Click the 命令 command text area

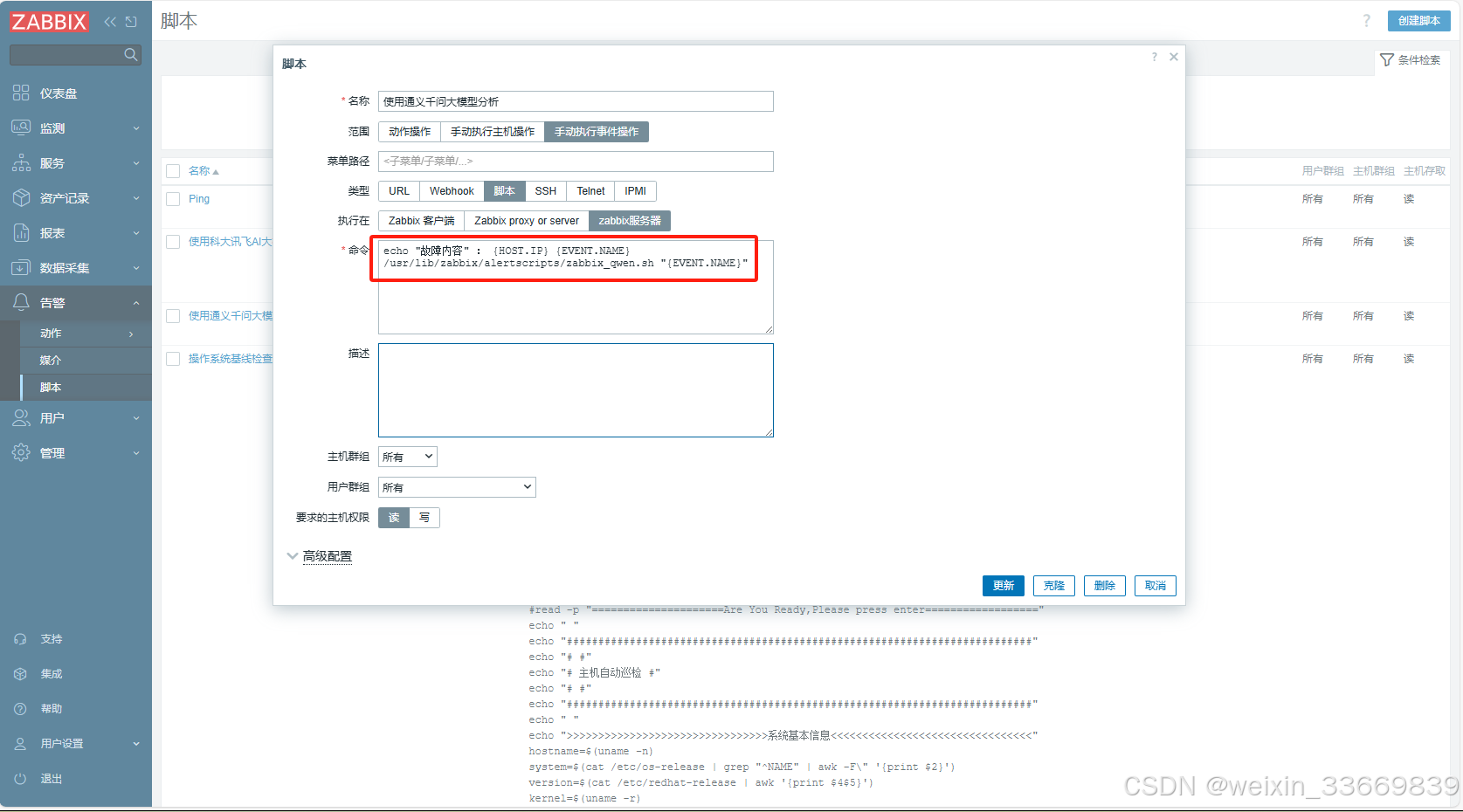pos(576,286)
